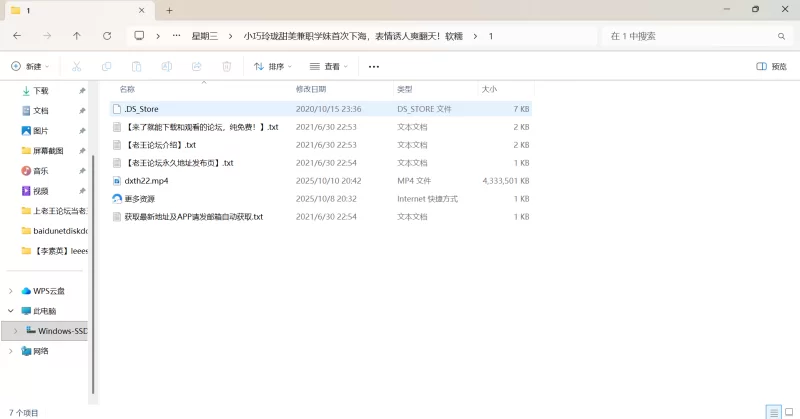Go up one folder with Up arrow
800x419 pixels.
coord(77,36)
